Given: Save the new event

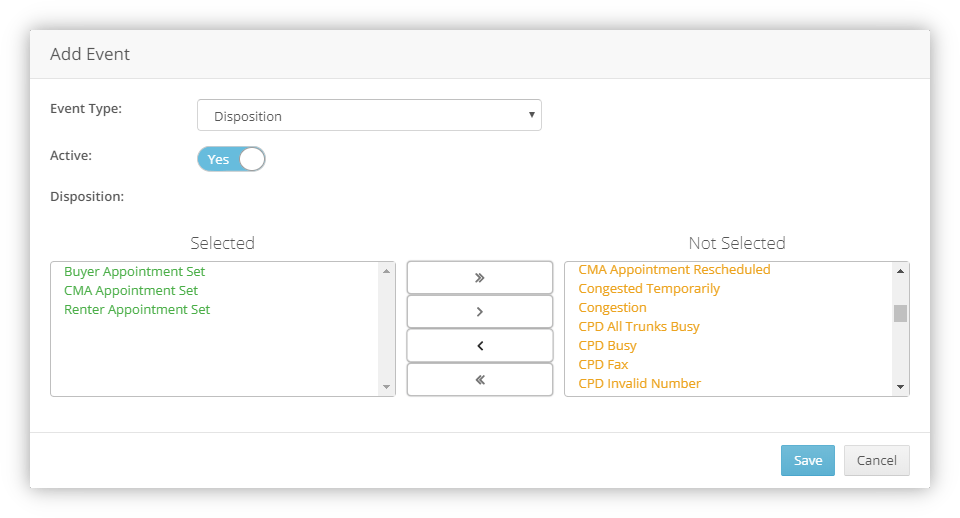Looking at the screenshot, I should click(x=807, y=460).
